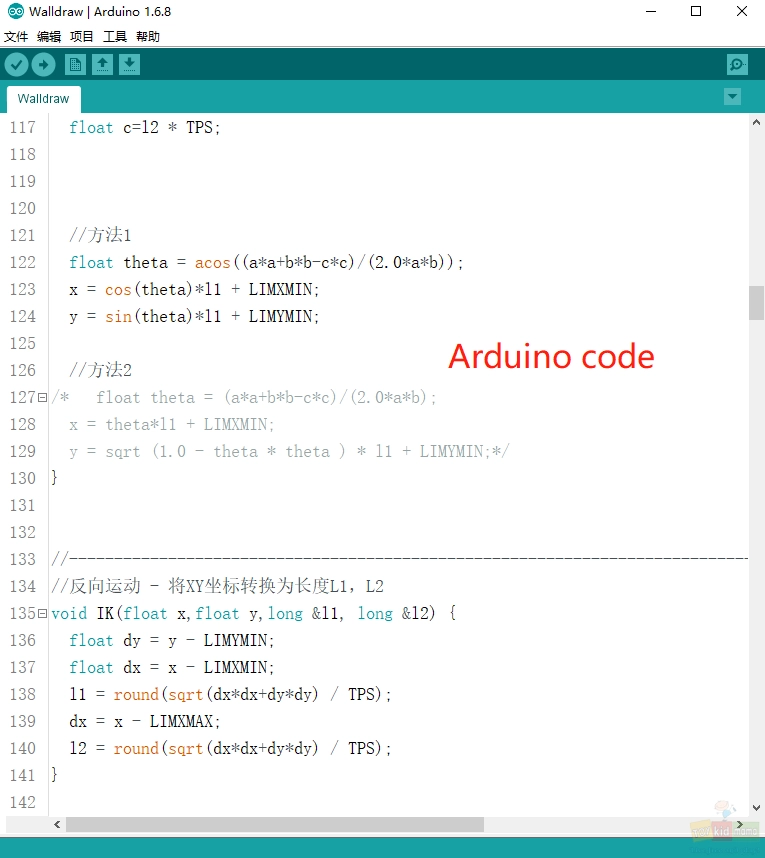
Task: Click the Upload sketch arrow icon
Action: point(43,65)
